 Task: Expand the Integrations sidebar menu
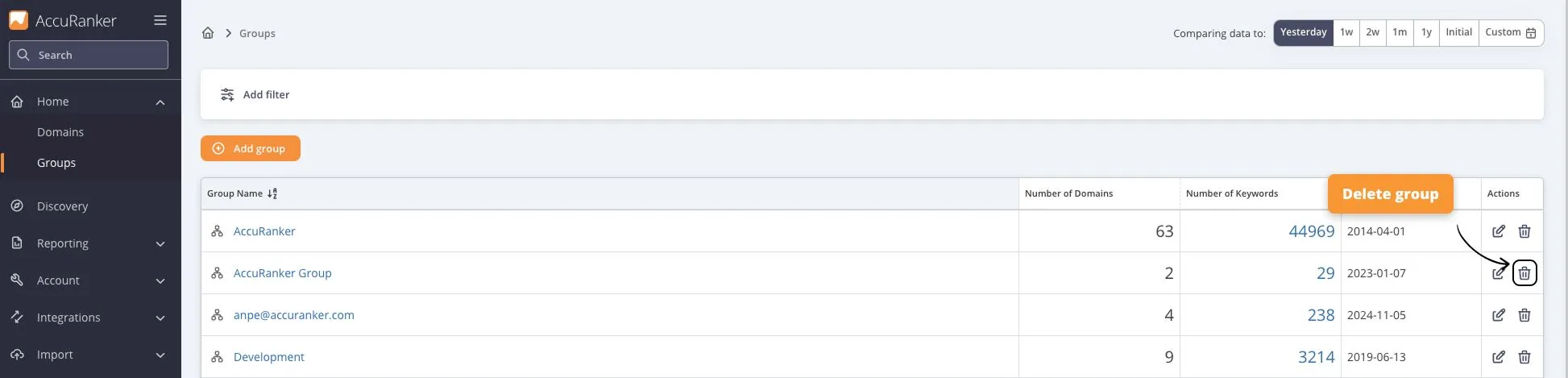pyautogui.click(x=160, y=318)
